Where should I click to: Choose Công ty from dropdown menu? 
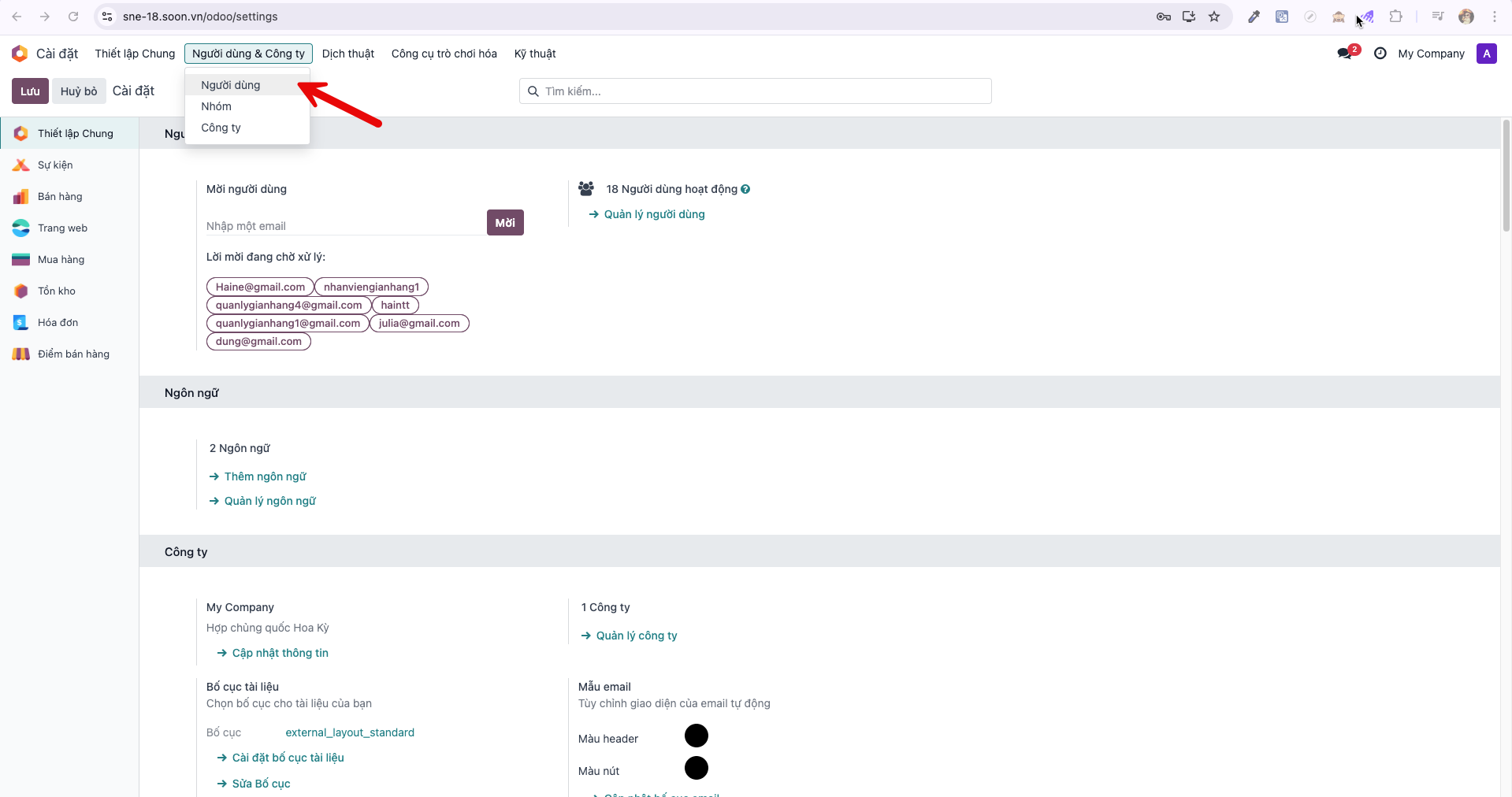pyautogui.click(x=247, y=128)
